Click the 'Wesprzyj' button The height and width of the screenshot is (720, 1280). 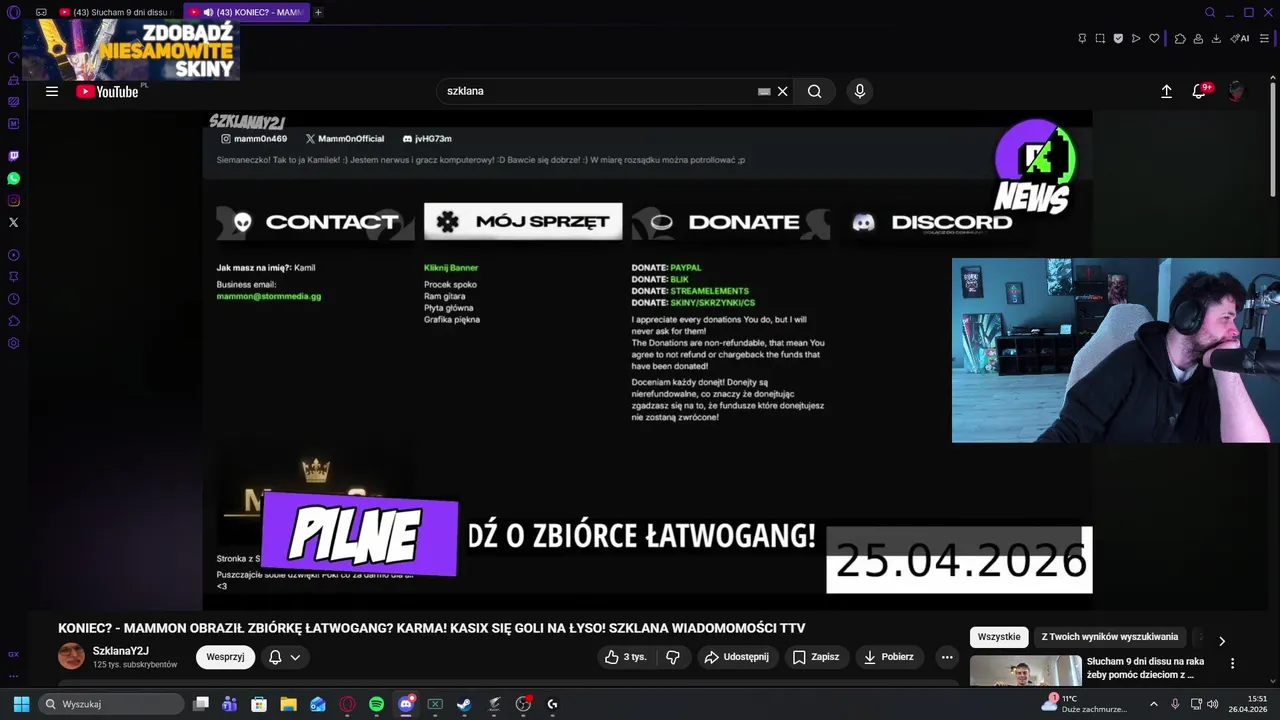[x=225, y=657]
